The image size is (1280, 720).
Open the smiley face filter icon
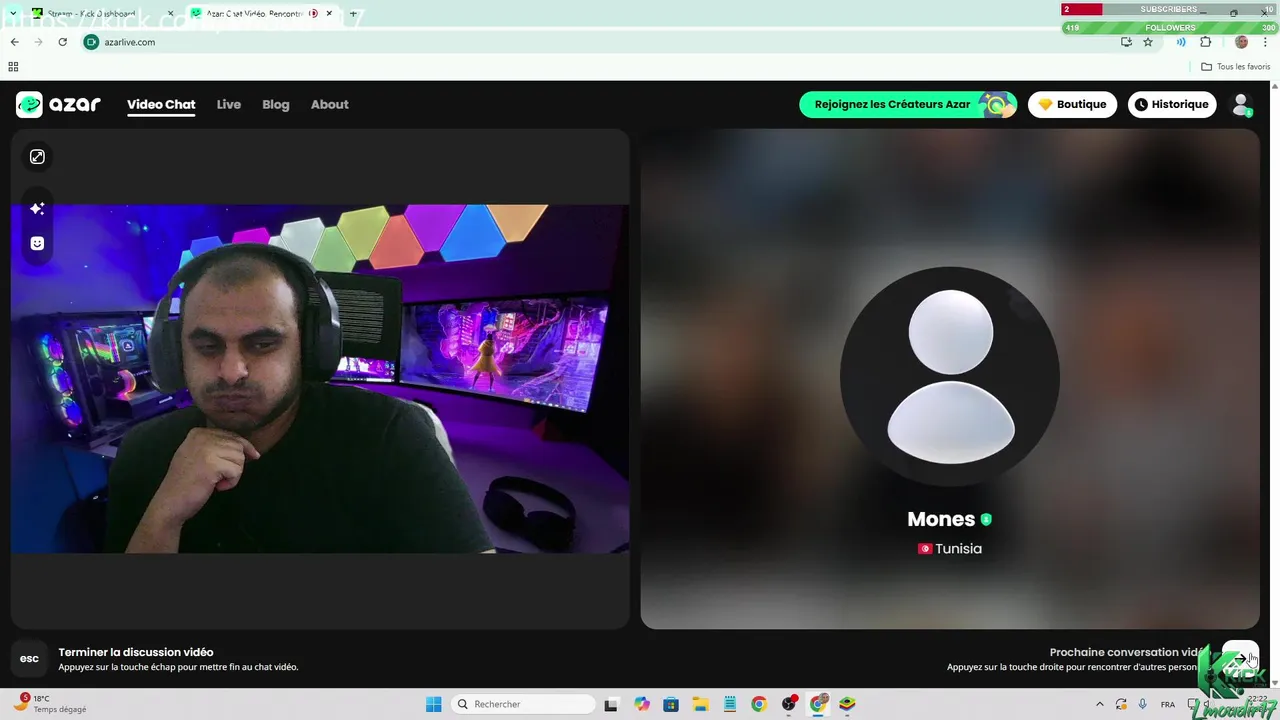click(x=37, y=243)
